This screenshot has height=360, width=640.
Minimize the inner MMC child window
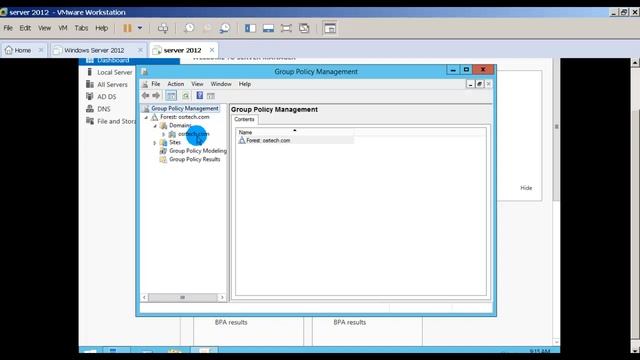point(470,84)
